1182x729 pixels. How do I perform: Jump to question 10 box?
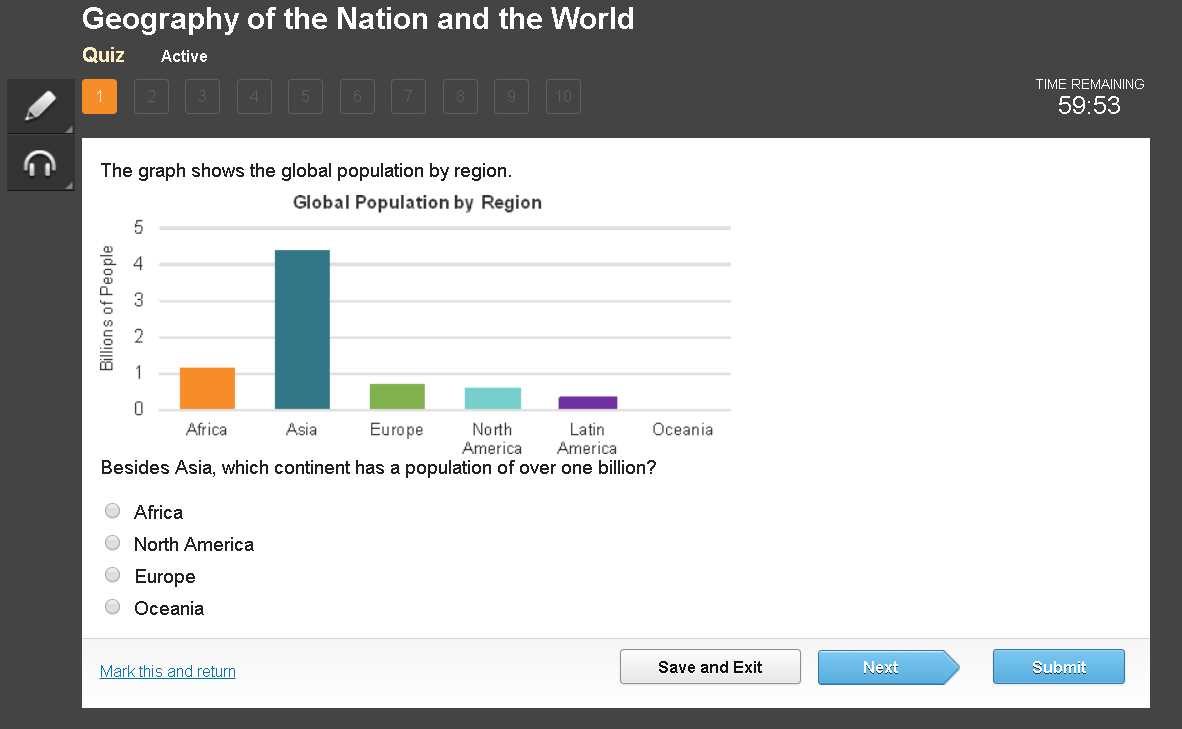click(x=563, y=96)
